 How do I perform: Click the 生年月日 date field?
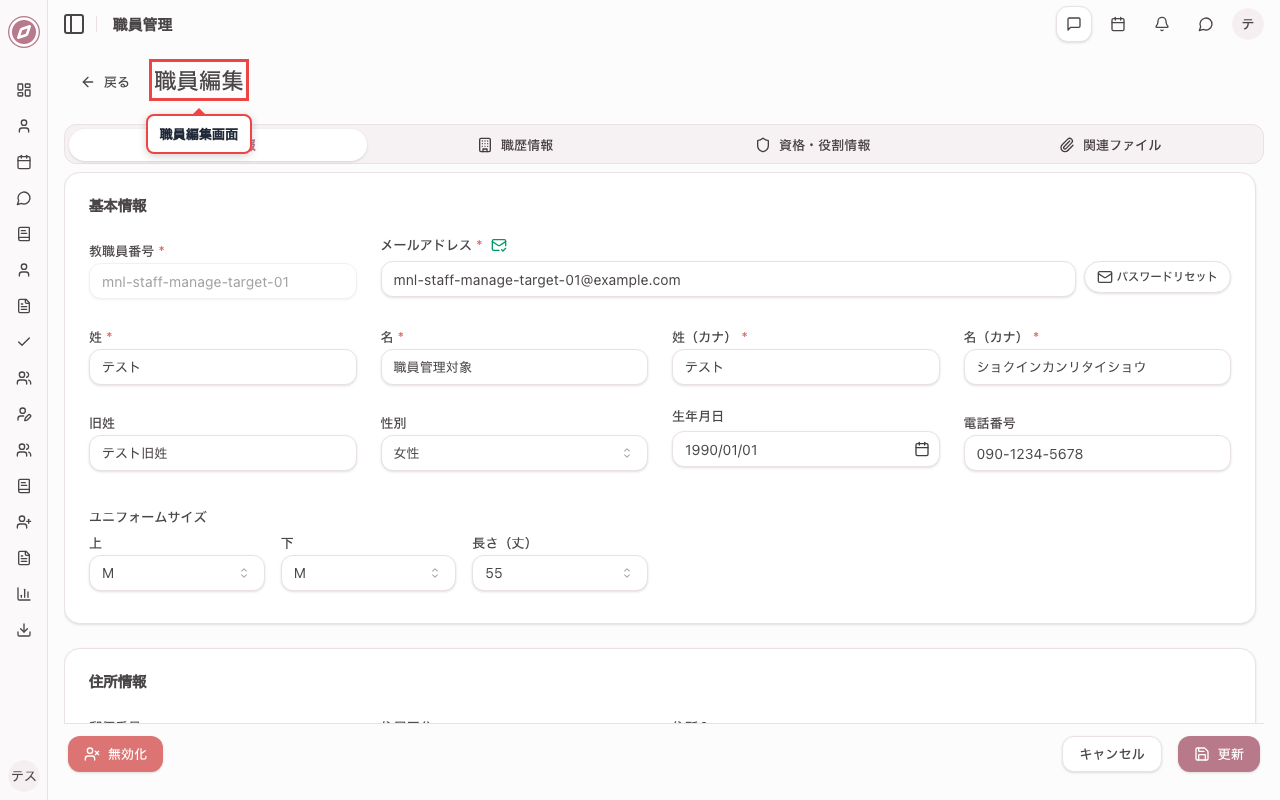point(806,449)
